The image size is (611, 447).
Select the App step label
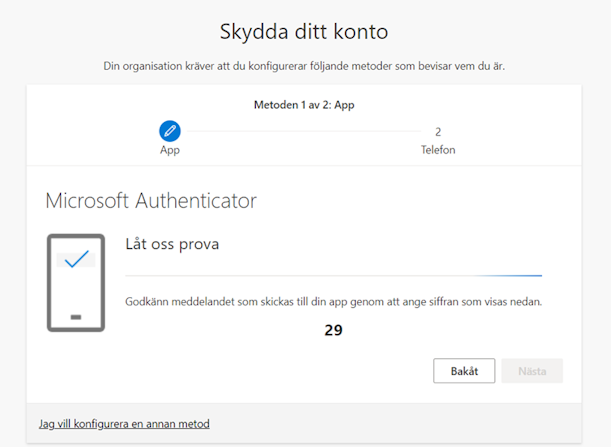(170, 150)
